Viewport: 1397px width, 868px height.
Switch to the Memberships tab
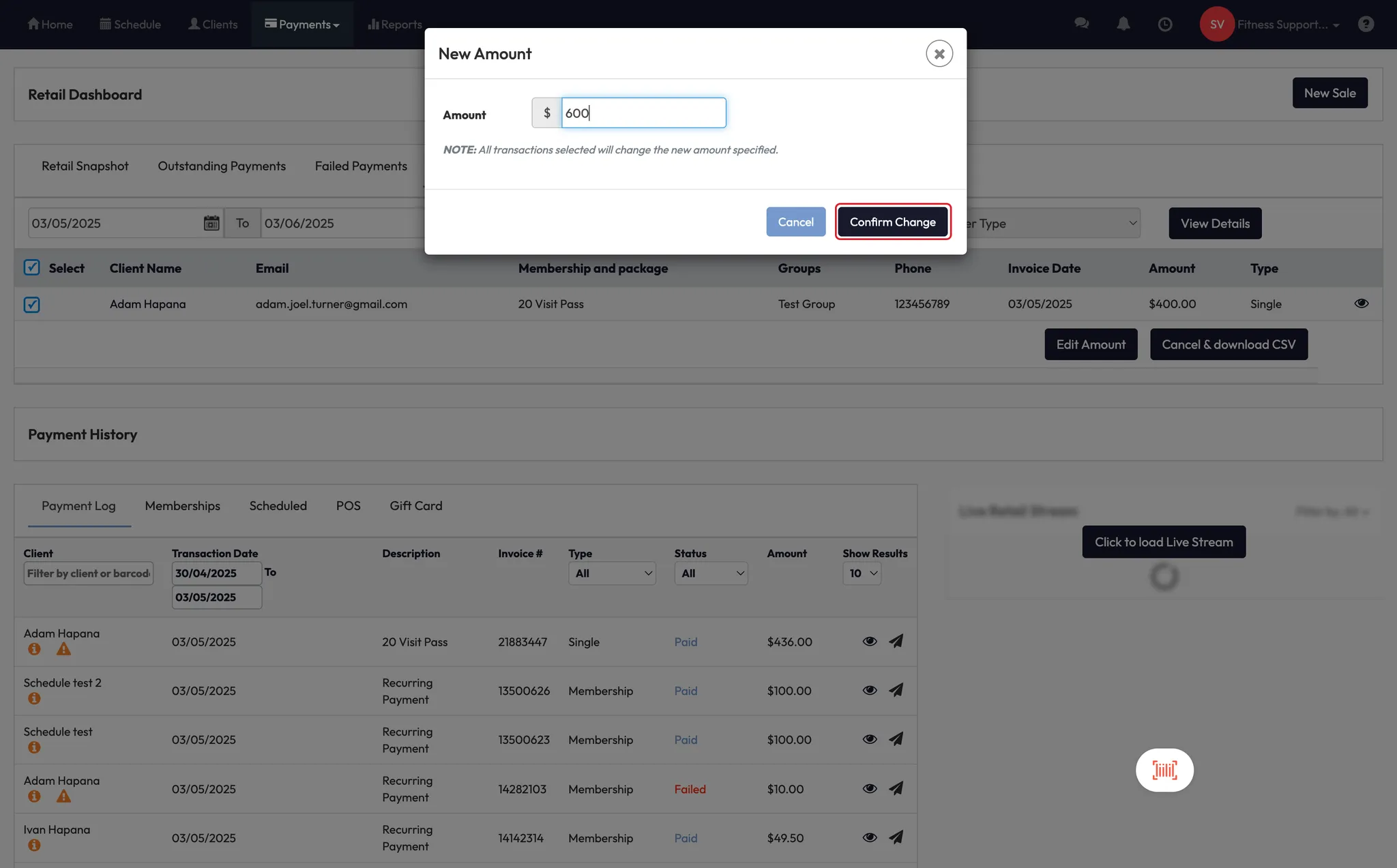[x=182, y=506]
